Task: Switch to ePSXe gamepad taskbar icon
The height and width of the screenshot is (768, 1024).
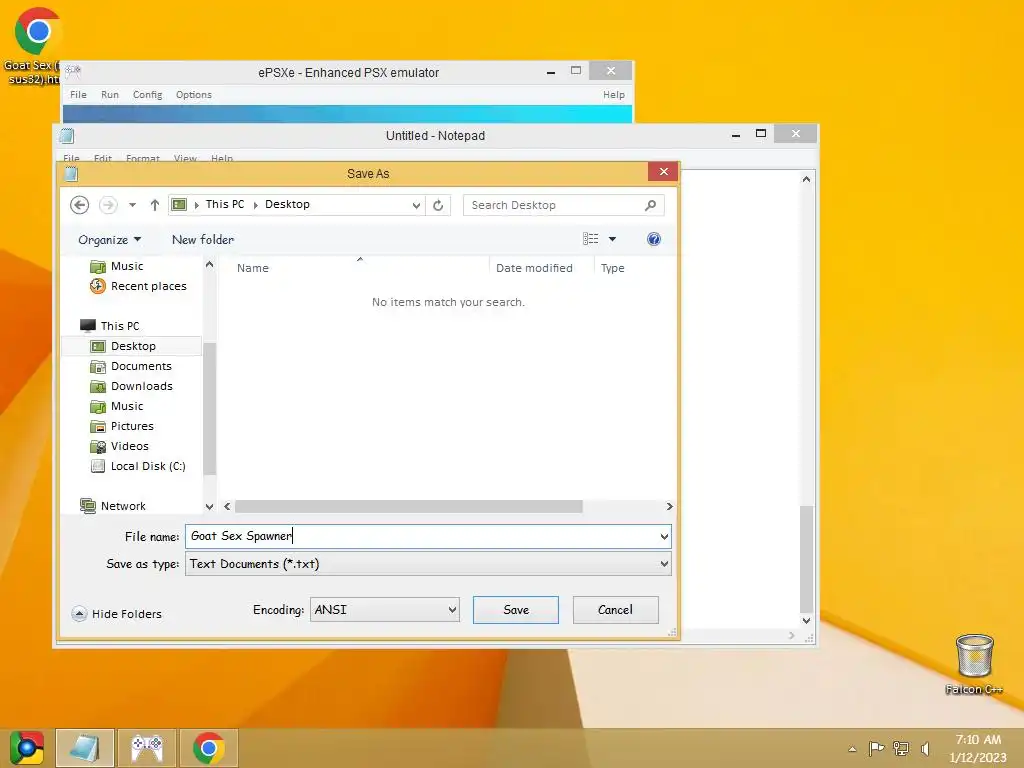Action: click(147, 748)
